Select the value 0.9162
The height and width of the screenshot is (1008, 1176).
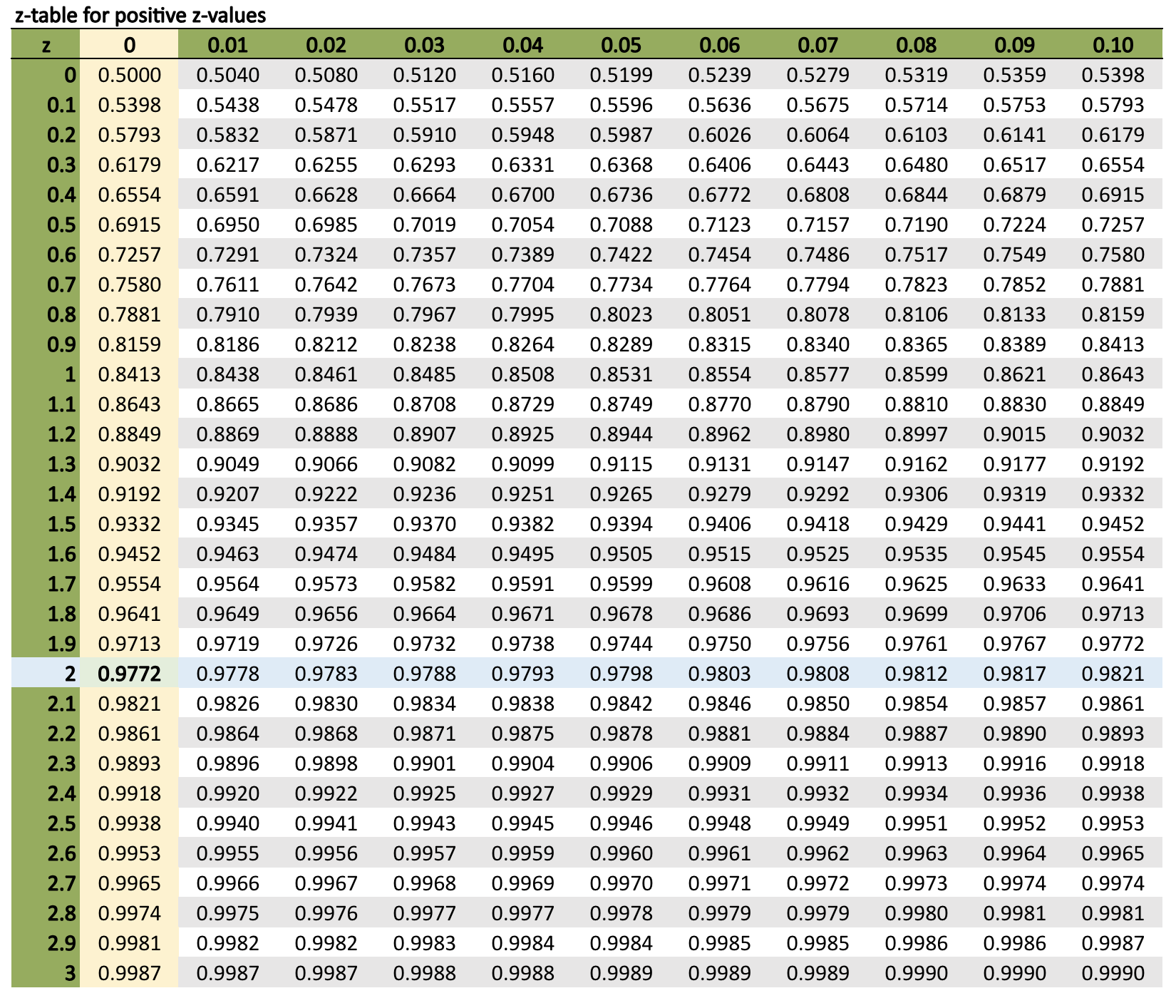tap(916, 464)
